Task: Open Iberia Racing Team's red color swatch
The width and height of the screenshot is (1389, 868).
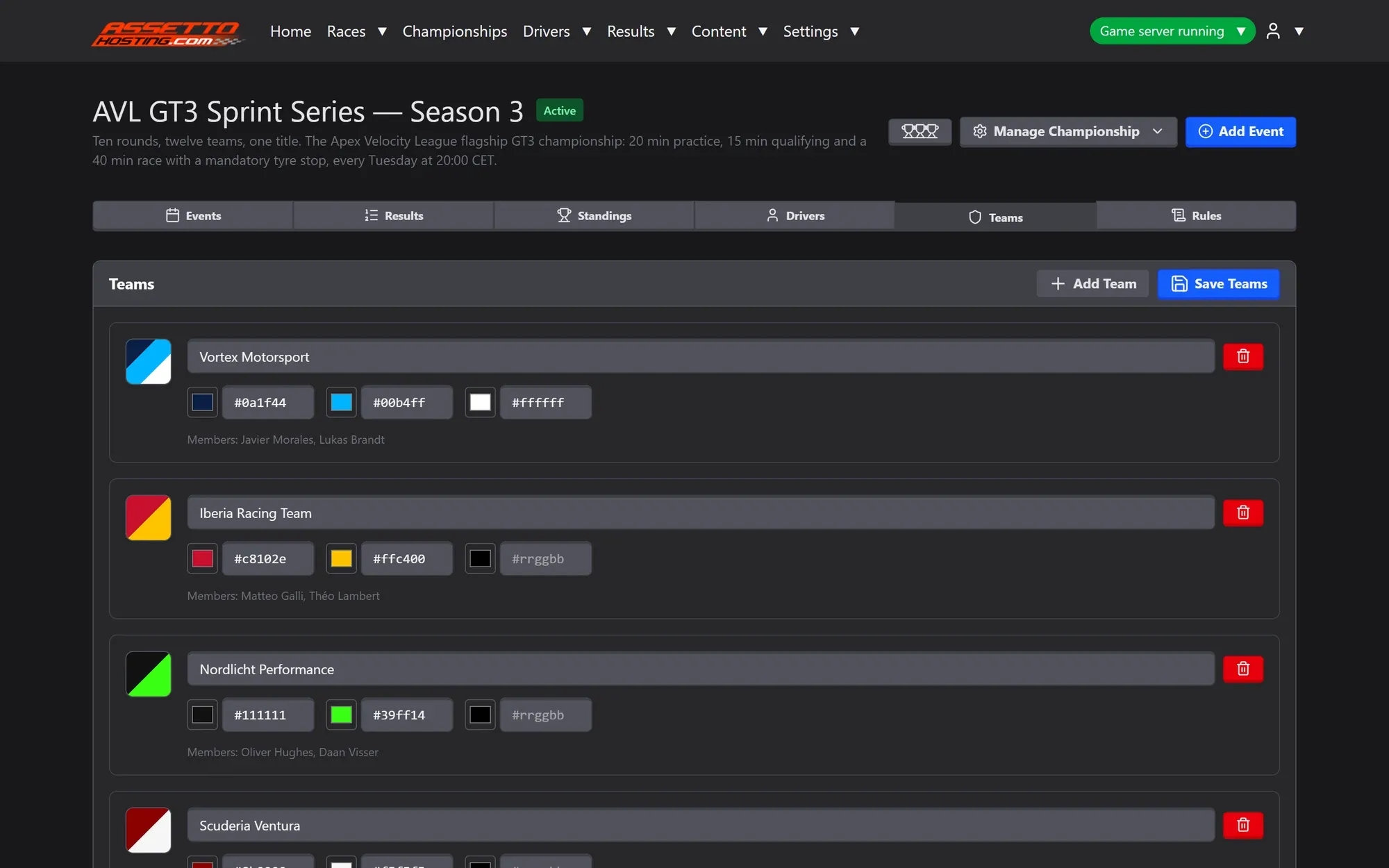Action: pos(202,559)
